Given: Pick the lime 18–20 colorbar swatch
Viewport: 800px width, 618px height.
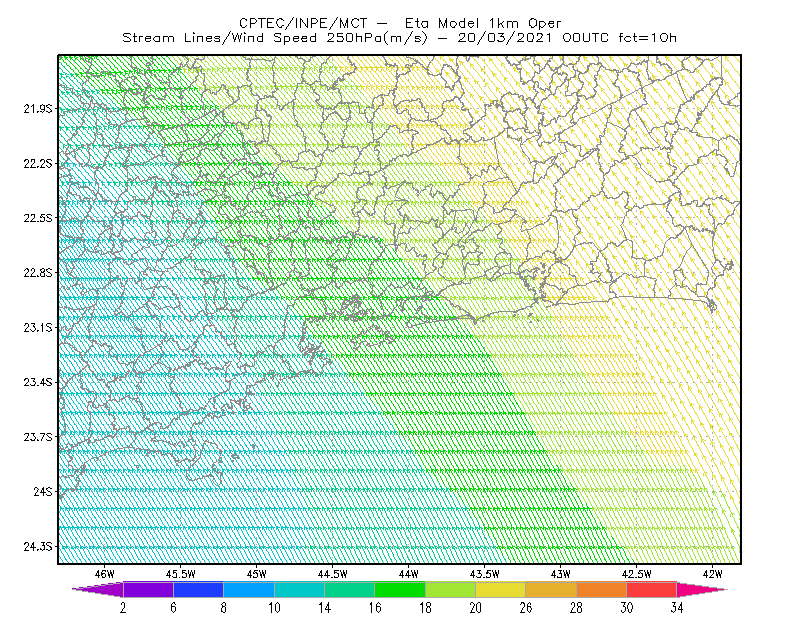Looking at the screenshot, I should (450, 589).
